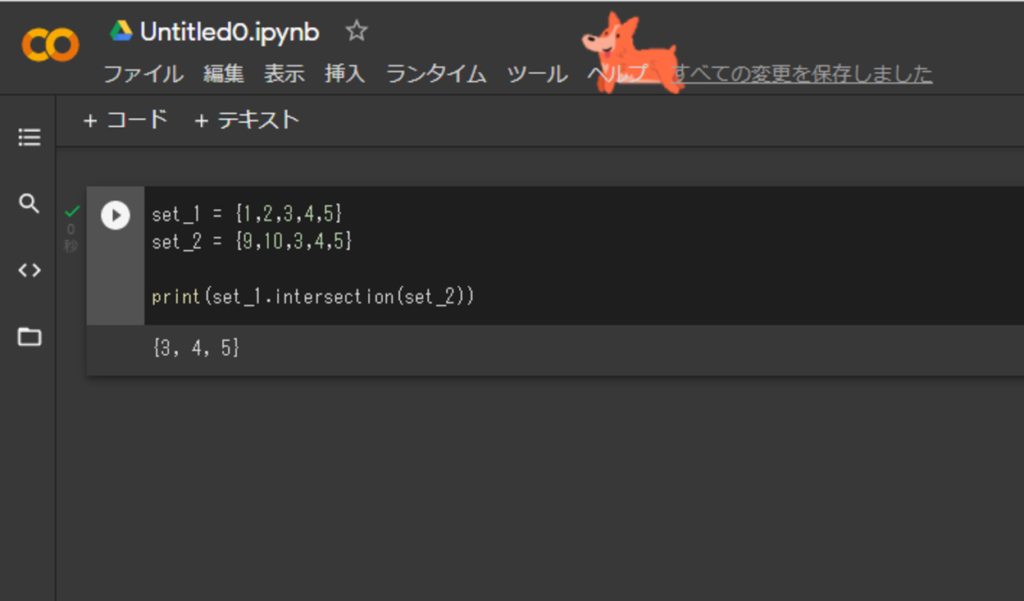Run the code cell with play button
The width and height of the screenshot is (1024, 601).
click(116, 215)
